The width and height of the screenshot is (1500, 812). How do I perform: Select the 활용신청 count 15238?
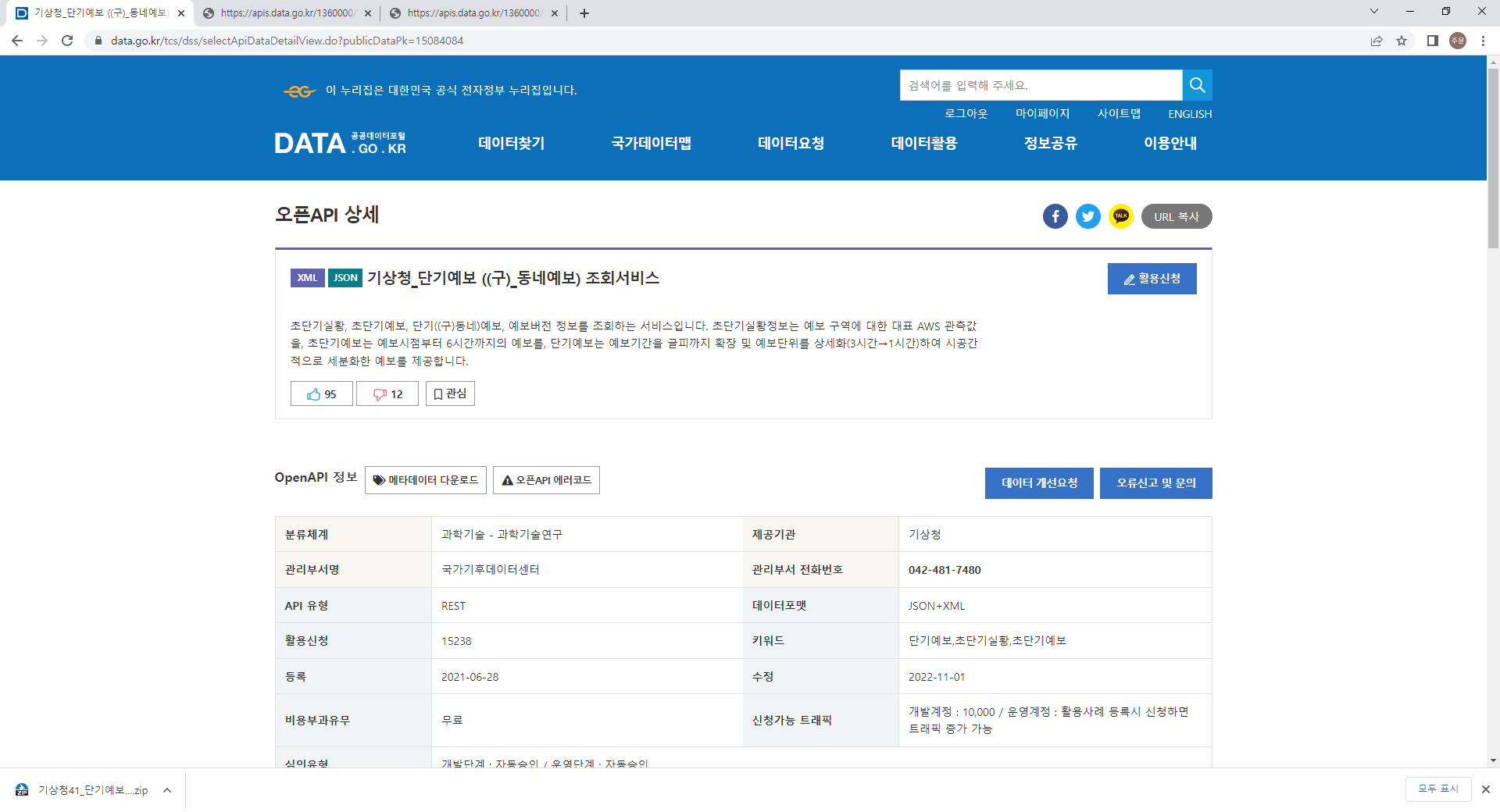coord(456,641)
